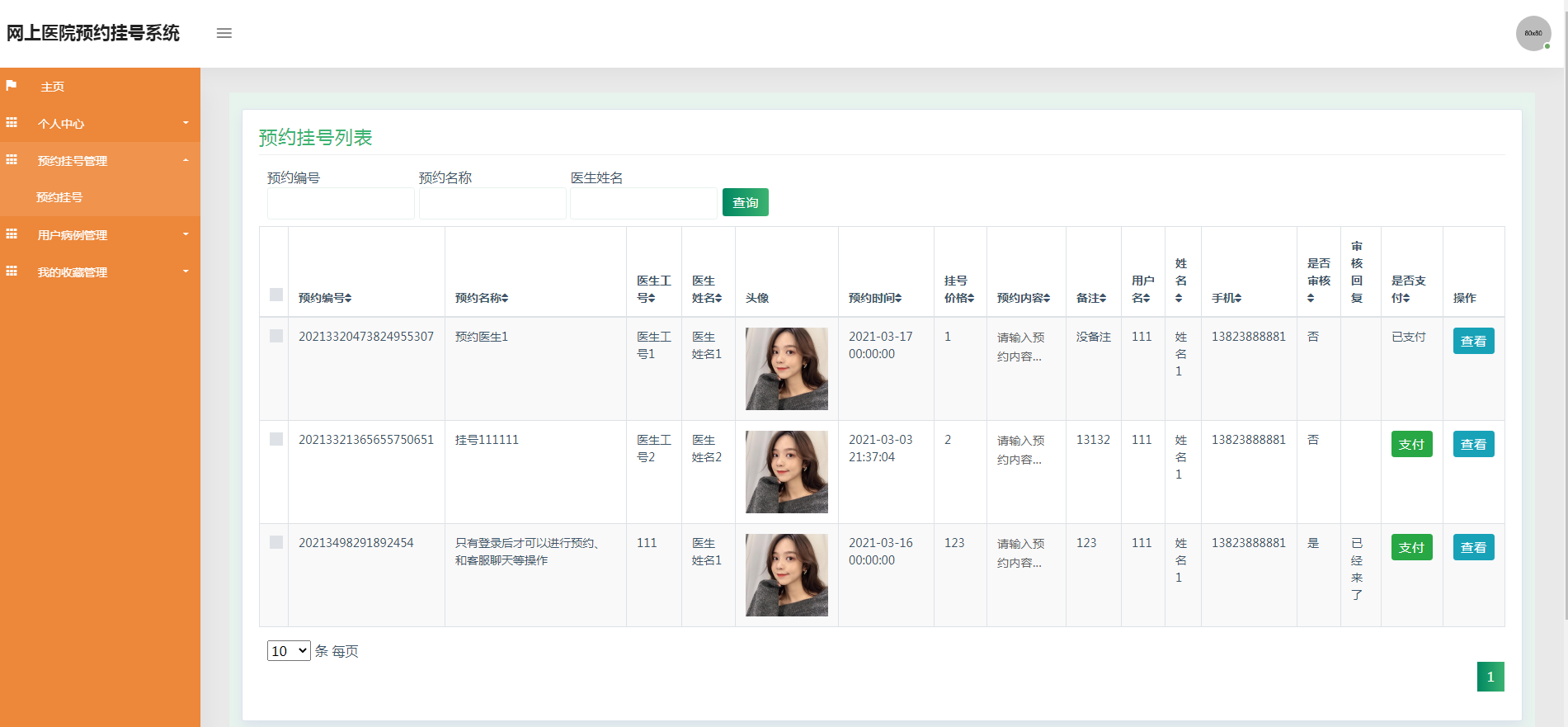Go to 主页 in the sidebar

[100, 87]
